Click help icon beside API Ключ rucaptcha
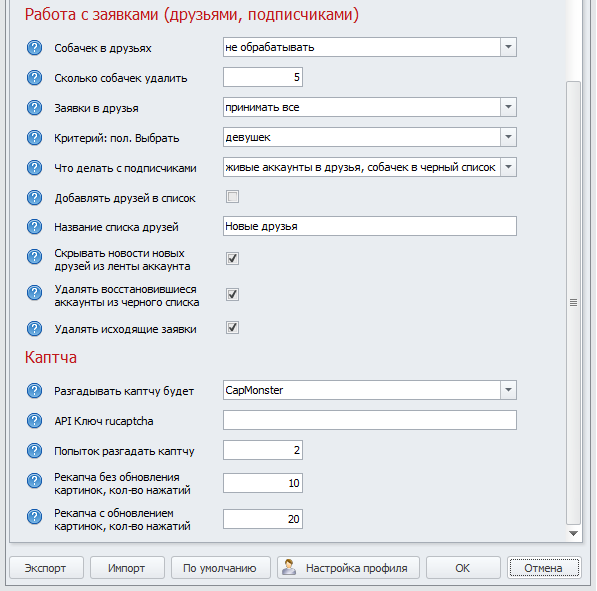The width and height of the screenshot is (597, 591). (x=34, y=421)
